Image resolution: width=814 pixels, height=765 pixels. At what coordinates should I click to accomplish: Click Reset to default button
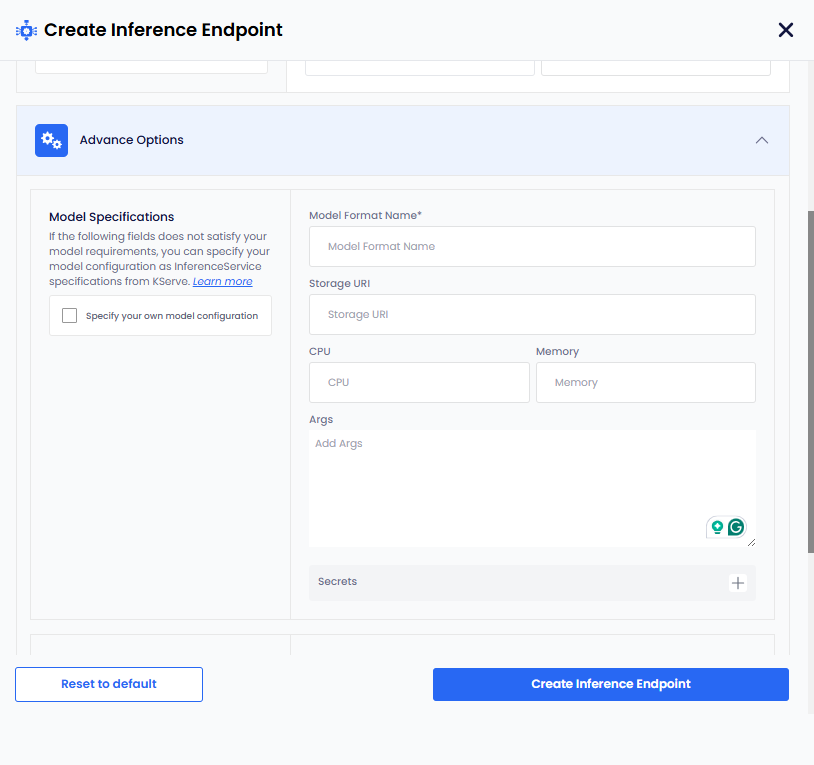point(109,685)
